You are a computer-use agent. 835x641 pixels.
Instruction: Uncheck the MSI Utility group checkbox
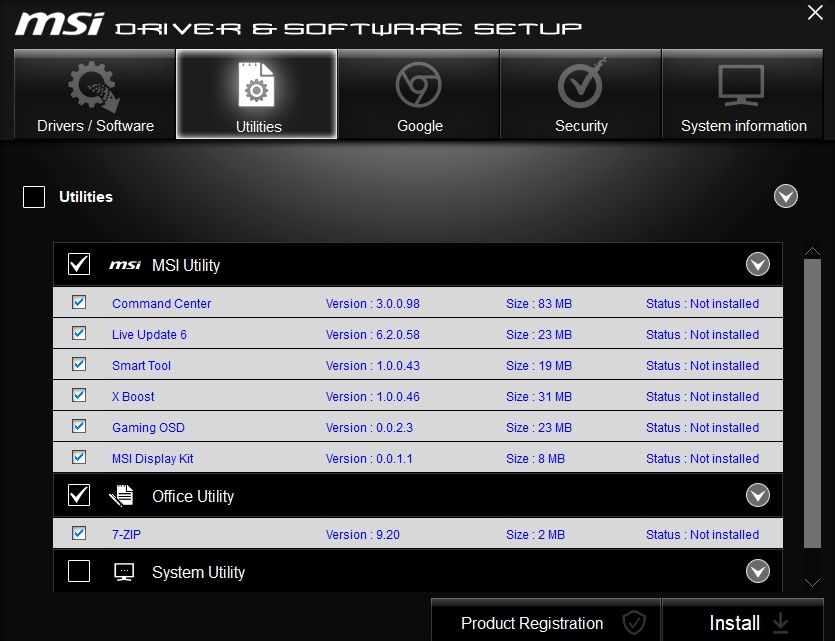[x=79, y=264]
